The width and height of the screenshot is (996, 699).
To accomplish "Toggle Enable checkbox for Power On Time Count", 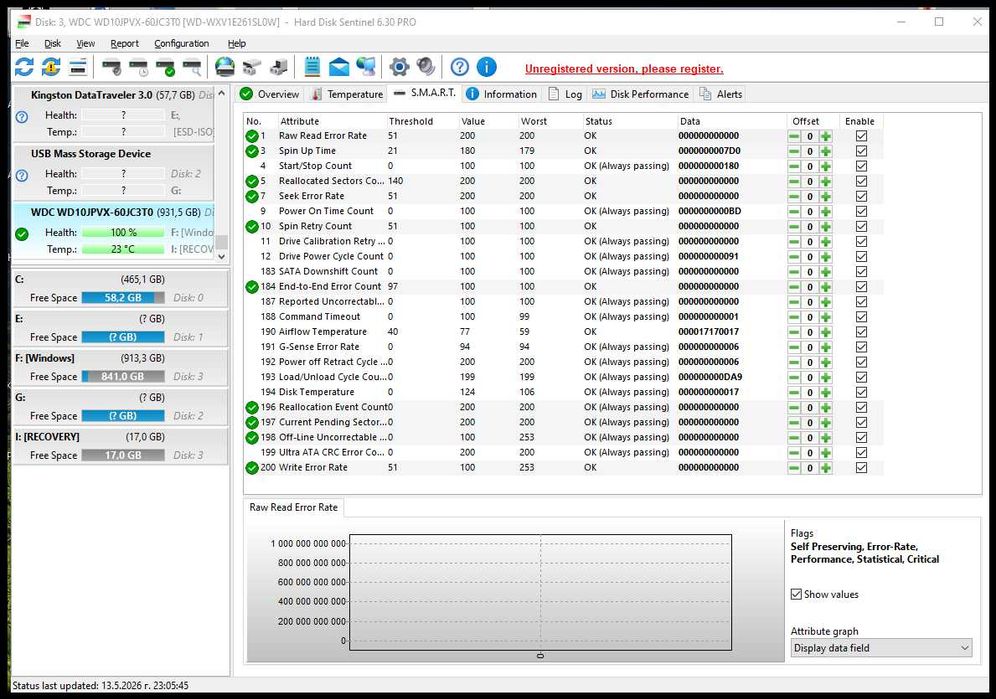I will point(861,212).
